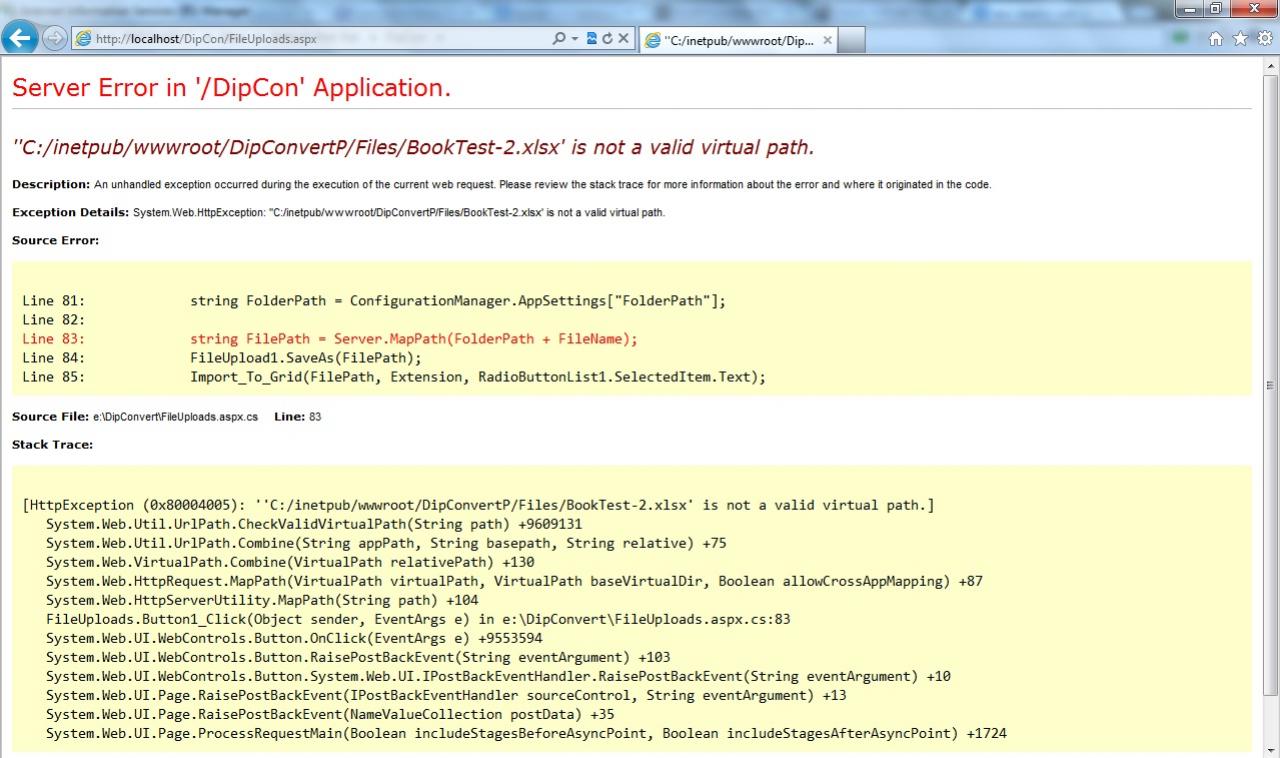This screenshot has width=1280, height=758.
Task: Open the Home icon in the toolbar
Action: coord(1217,39)
